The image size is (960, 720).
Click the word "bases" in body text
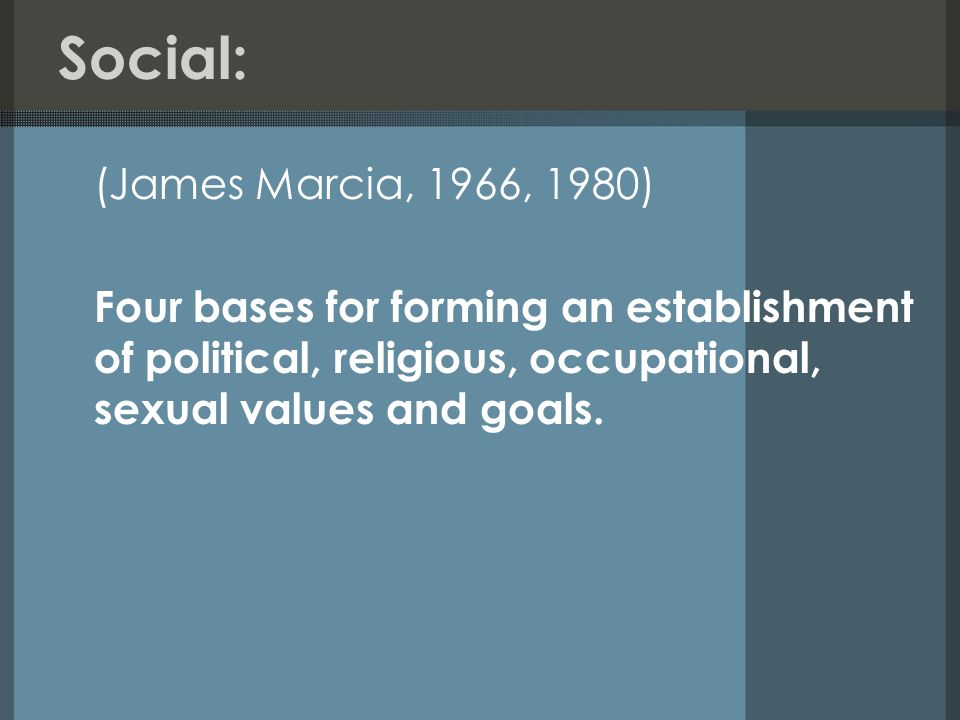254,307
